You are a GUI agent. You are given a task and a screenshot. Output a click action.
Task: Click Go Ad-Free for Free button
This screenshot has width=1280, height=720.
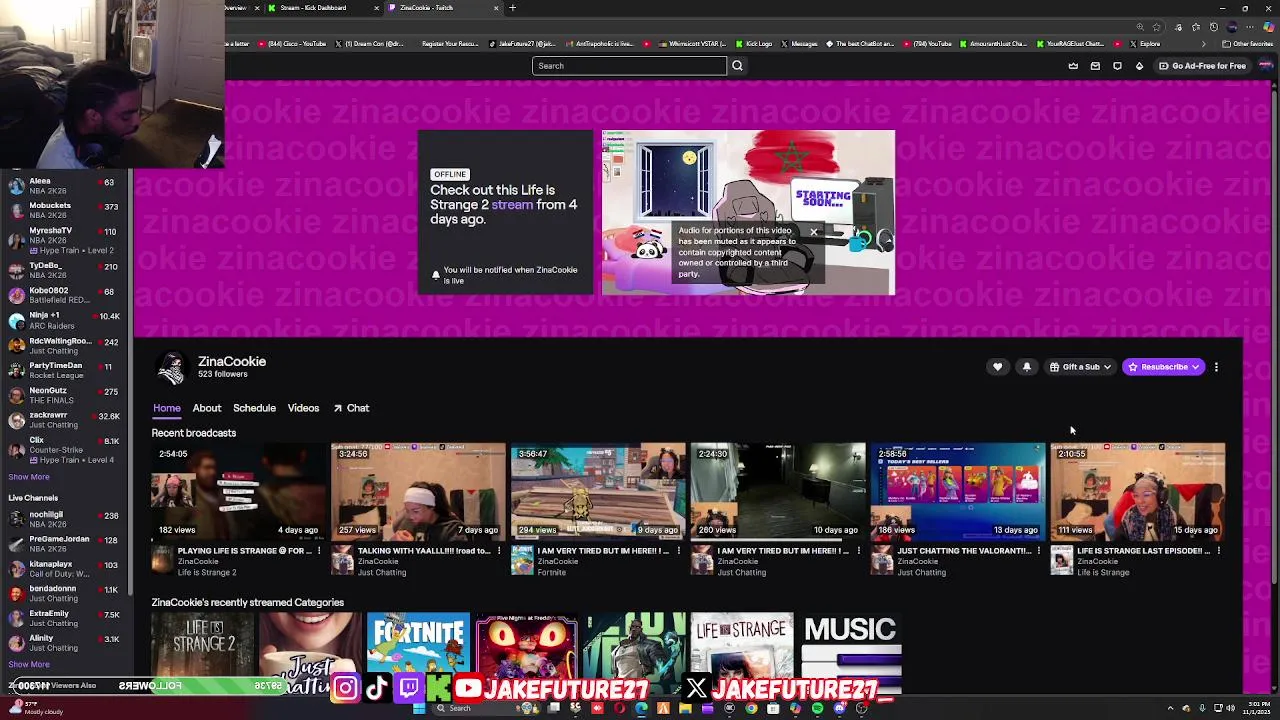1202,66
